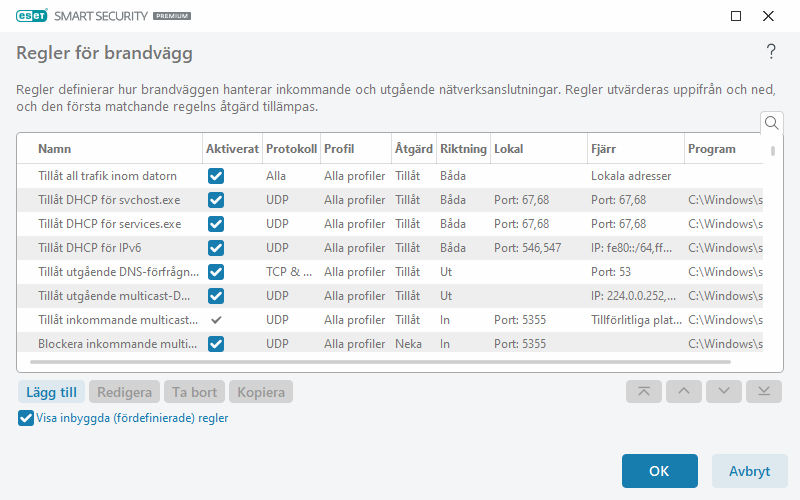Sort by Protokoll column header
The image size is (800, 500).
pos(291,149)
